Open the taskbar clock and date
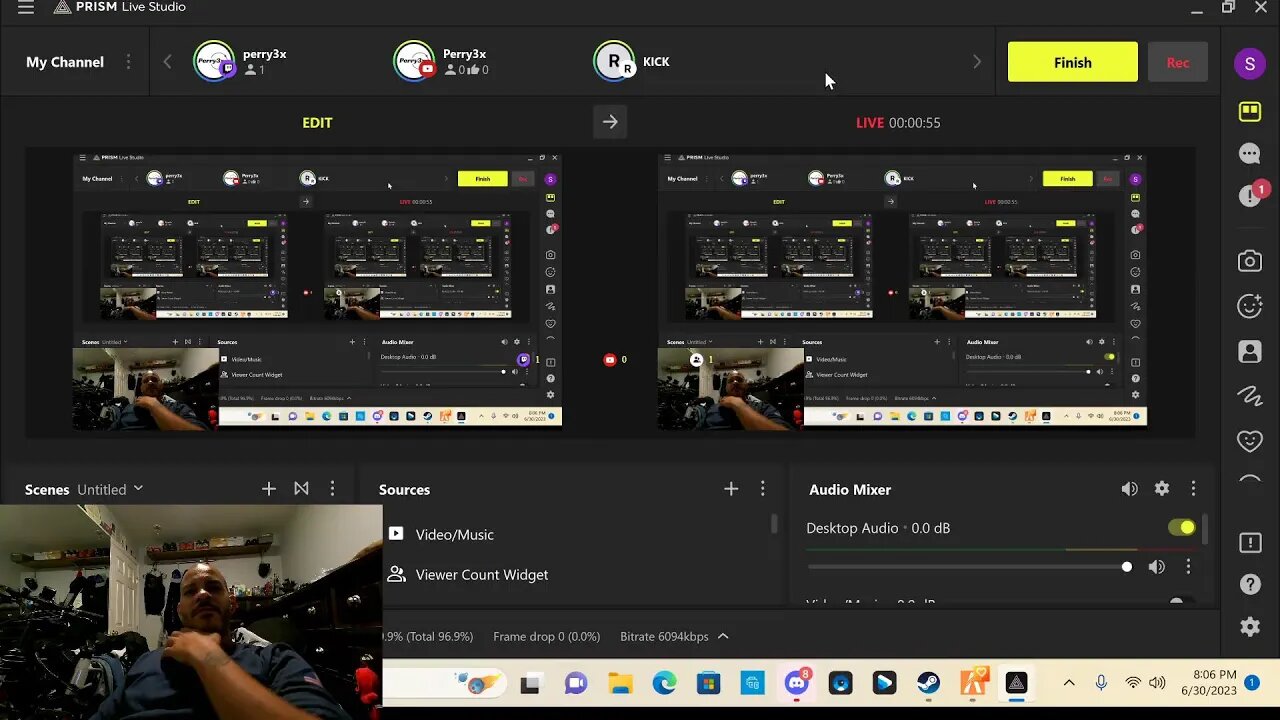This screenshot has width=1280, height=720. coord(1209,683)
